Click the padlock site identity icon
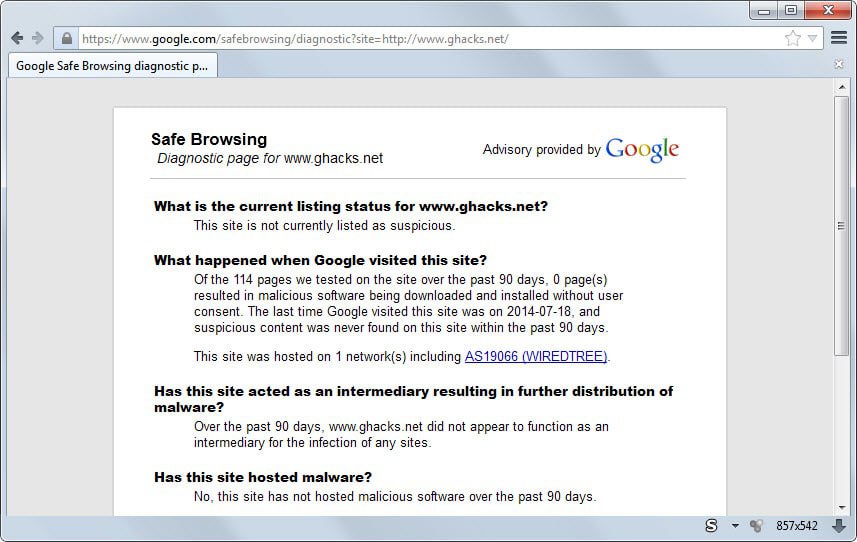Screen dimensions: 857x542 pyautogui.click(x=66, y=38)
